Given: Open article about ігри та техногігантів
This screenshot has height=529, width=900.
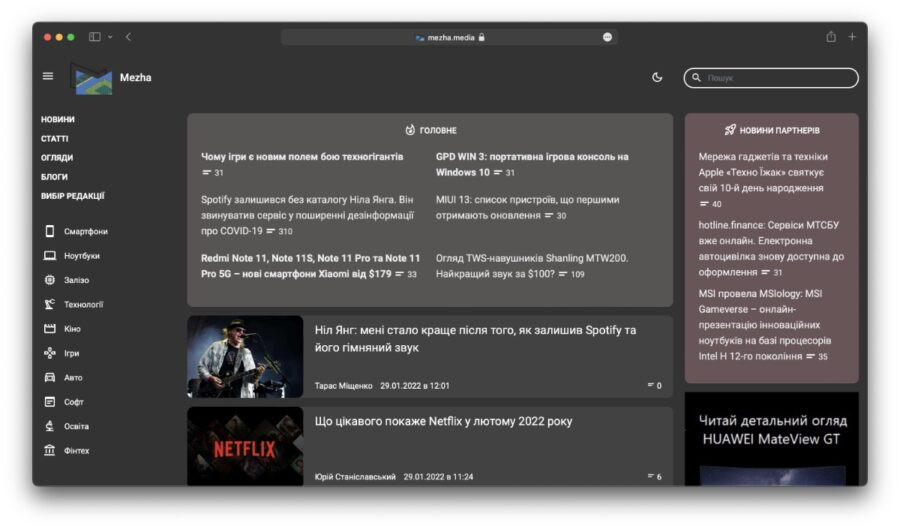Looking at the screenshot, I should coord(302,157).
